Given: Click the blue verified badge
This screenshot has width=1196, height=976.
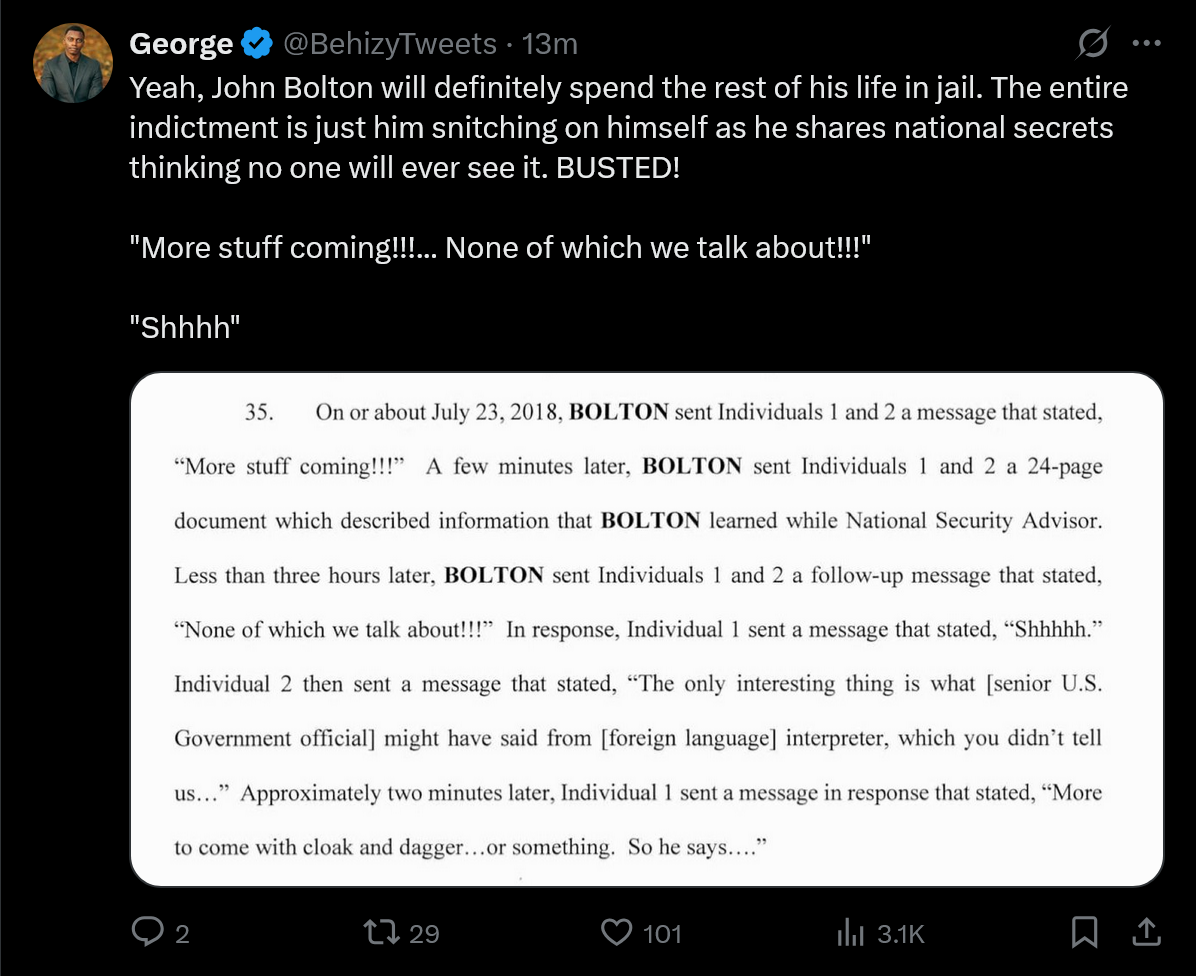Looking at the screenshot, I should click(x=258, y=44).
